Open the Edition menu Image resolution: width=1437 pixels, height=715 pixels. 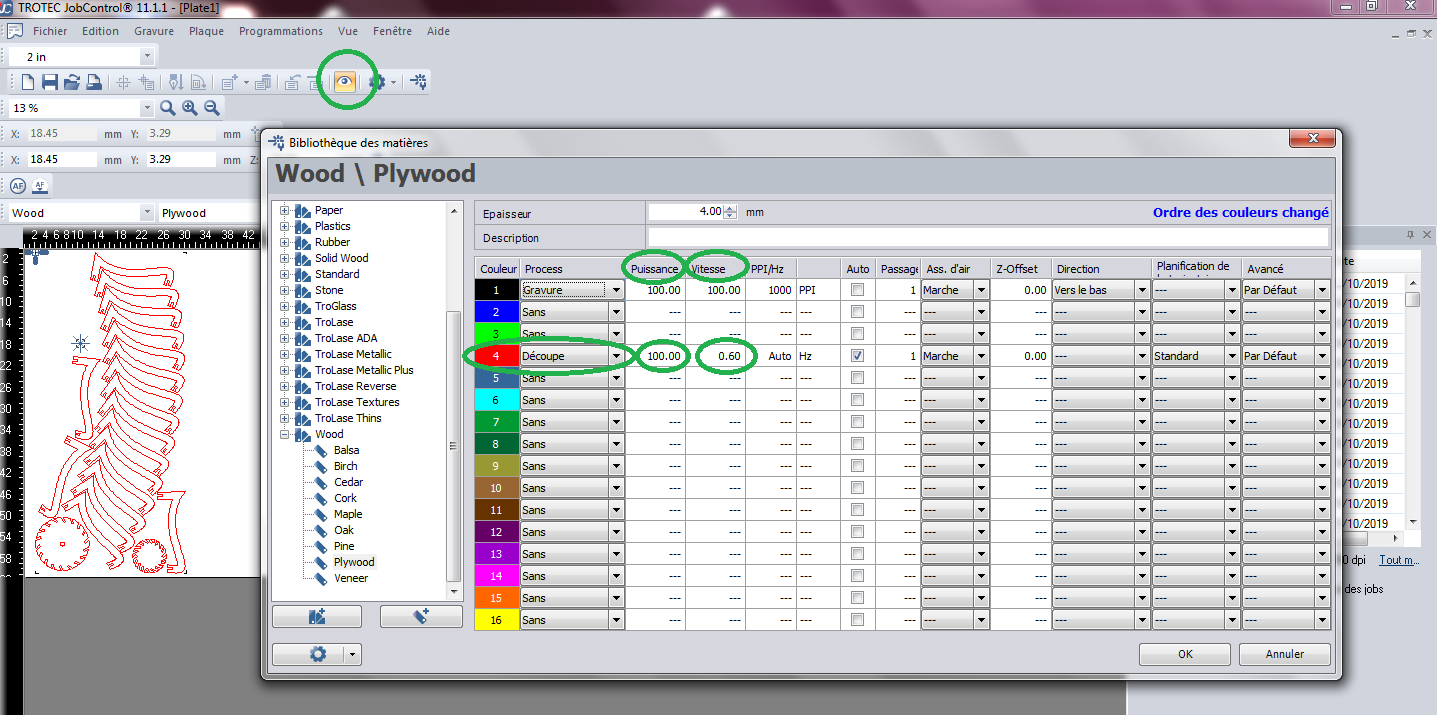(100, 31)
